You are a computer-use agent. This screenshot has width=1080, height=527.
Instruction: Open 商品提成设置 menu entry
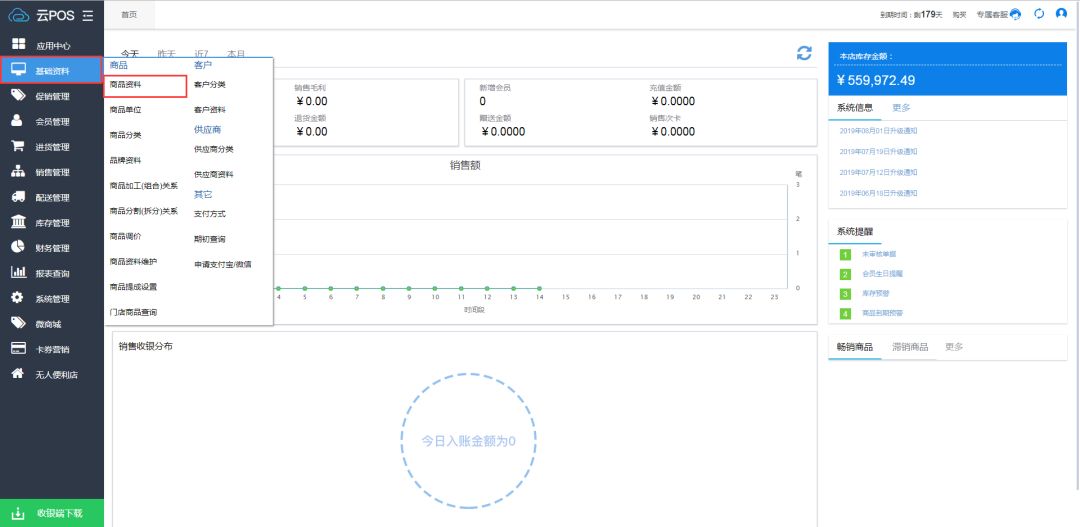134,287
